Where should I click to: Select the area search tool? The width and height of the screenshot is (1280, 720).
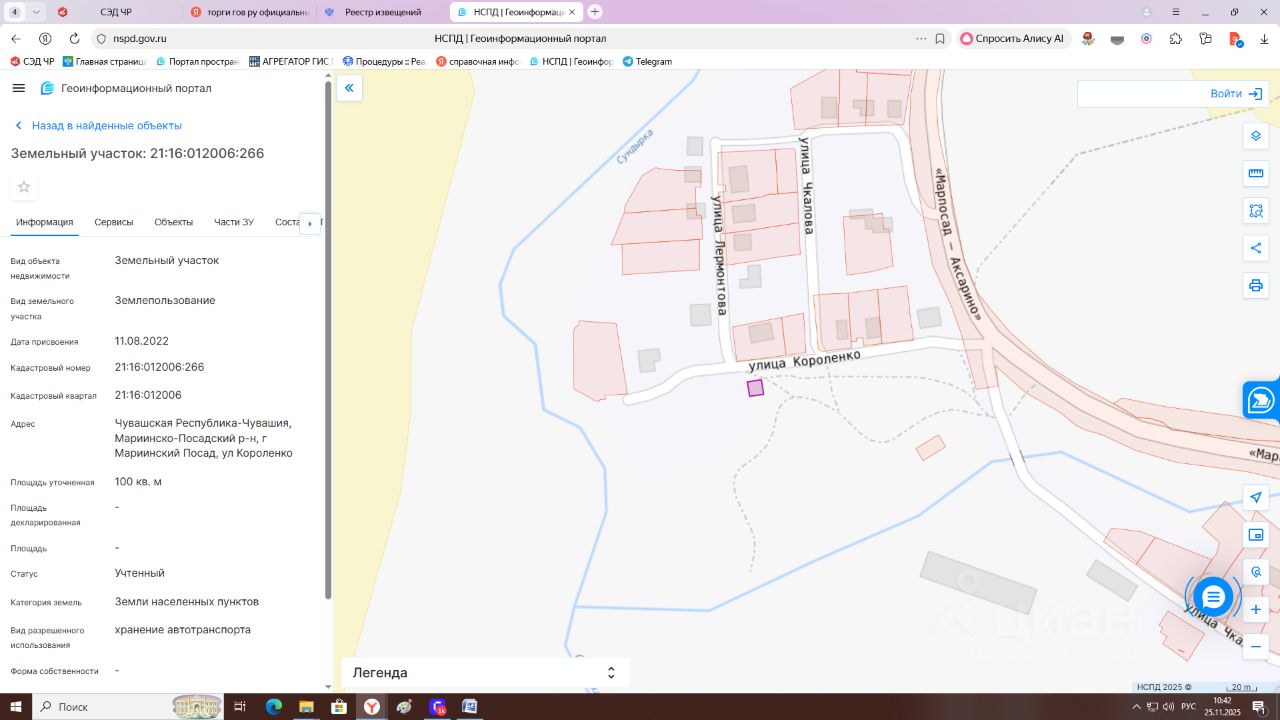tap(1256, 211)
